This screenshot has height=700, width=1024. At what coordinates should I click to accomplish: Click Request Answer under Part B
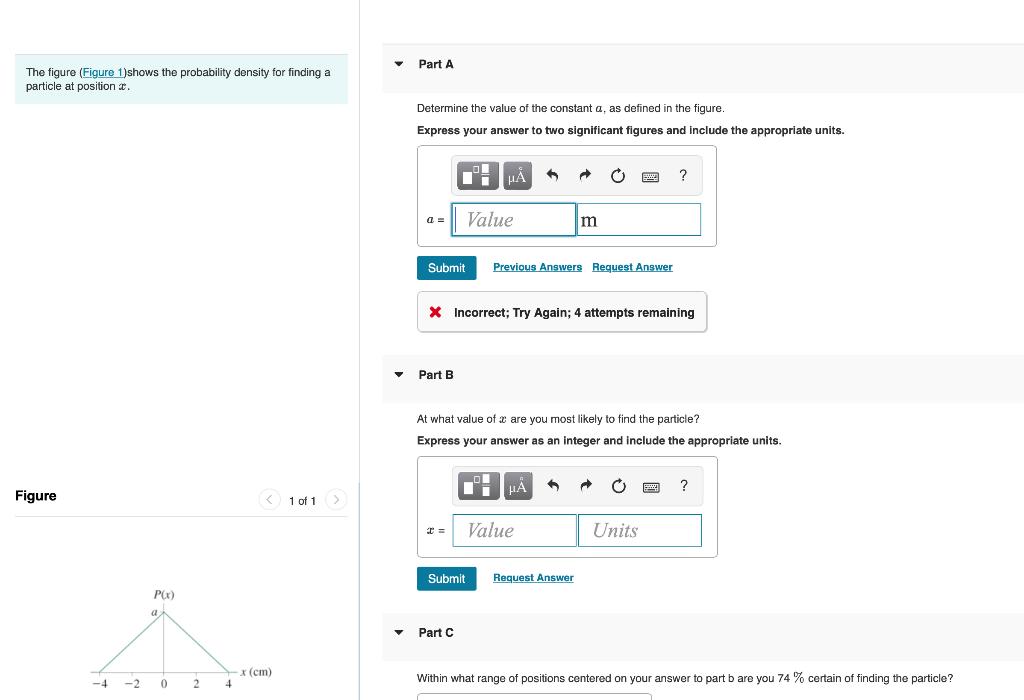click(533, 578)
